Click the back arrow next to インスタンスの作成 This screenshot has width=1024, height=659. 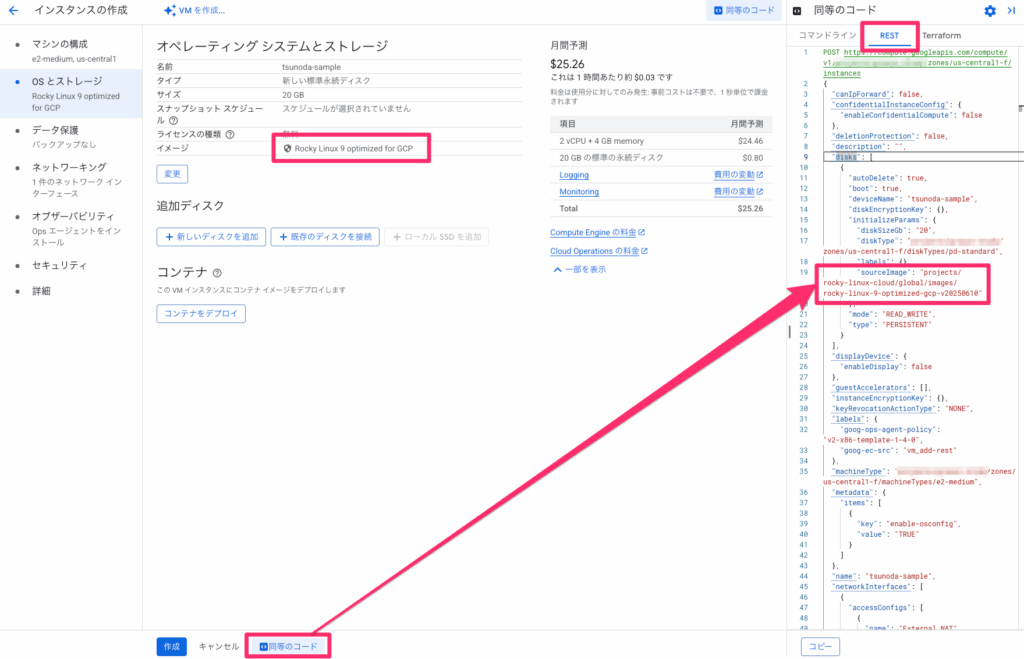[13, 10]
